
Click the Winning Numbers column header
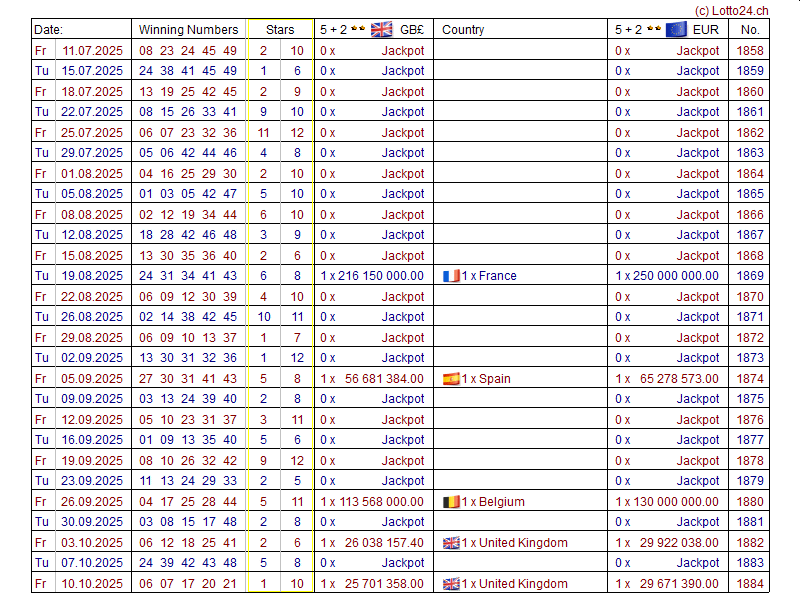click(188, 30)
